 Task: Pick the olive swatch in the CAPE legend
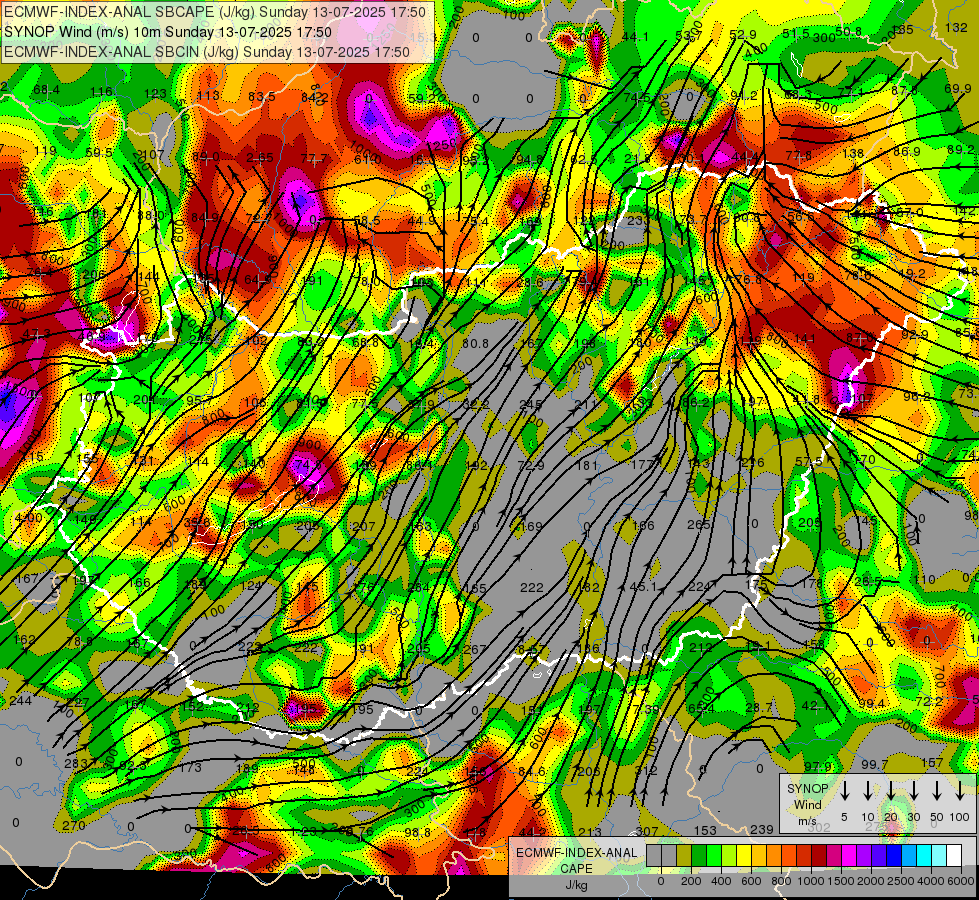[x=684, y=856]
